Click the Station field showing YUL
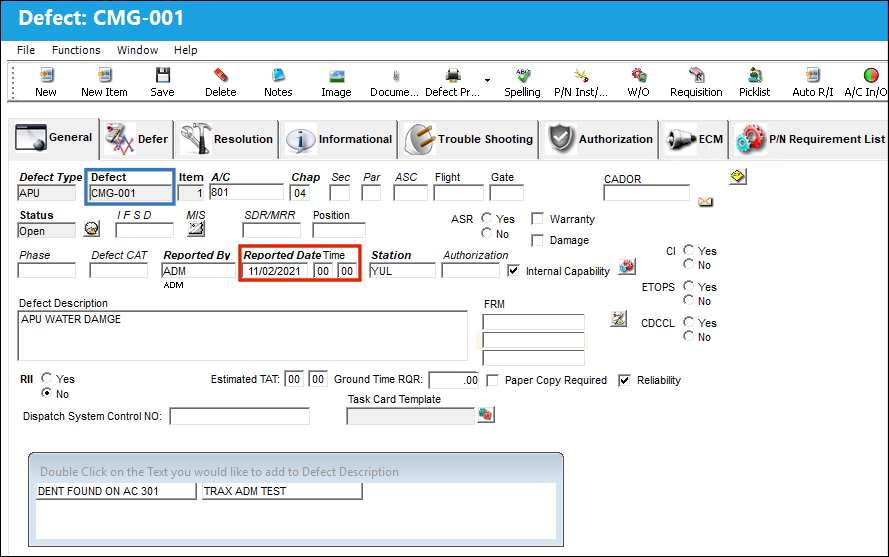The height and width of the screenshot is (557, 889). point(402,271)
